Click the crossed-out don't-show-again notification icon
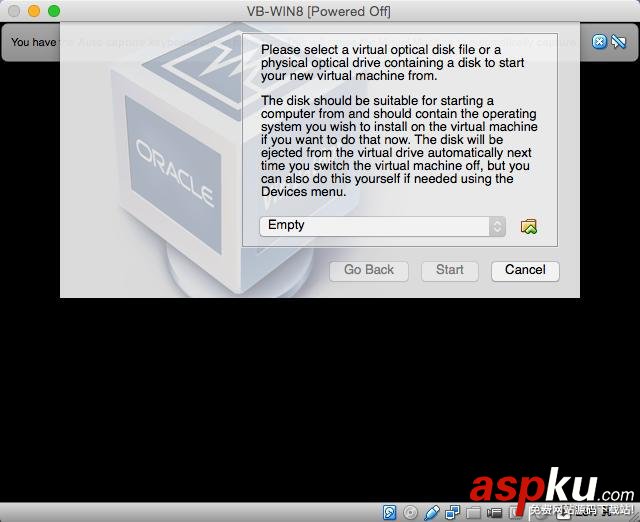Image resolution: width=640 pixels, height=522 pixels. click(x=619, y=42)
